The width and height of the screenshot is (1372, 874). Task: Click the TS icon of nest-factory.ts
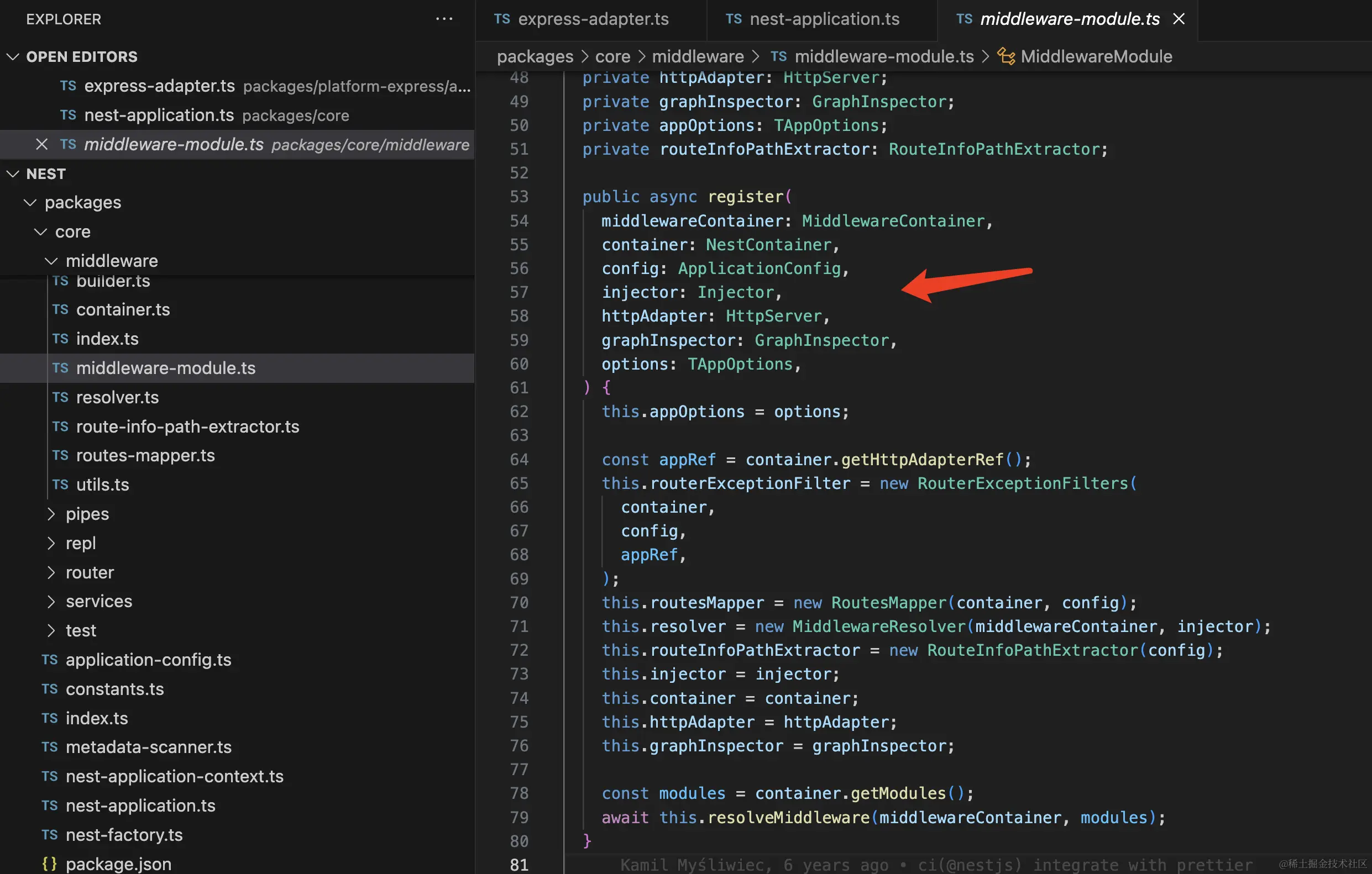50,835
